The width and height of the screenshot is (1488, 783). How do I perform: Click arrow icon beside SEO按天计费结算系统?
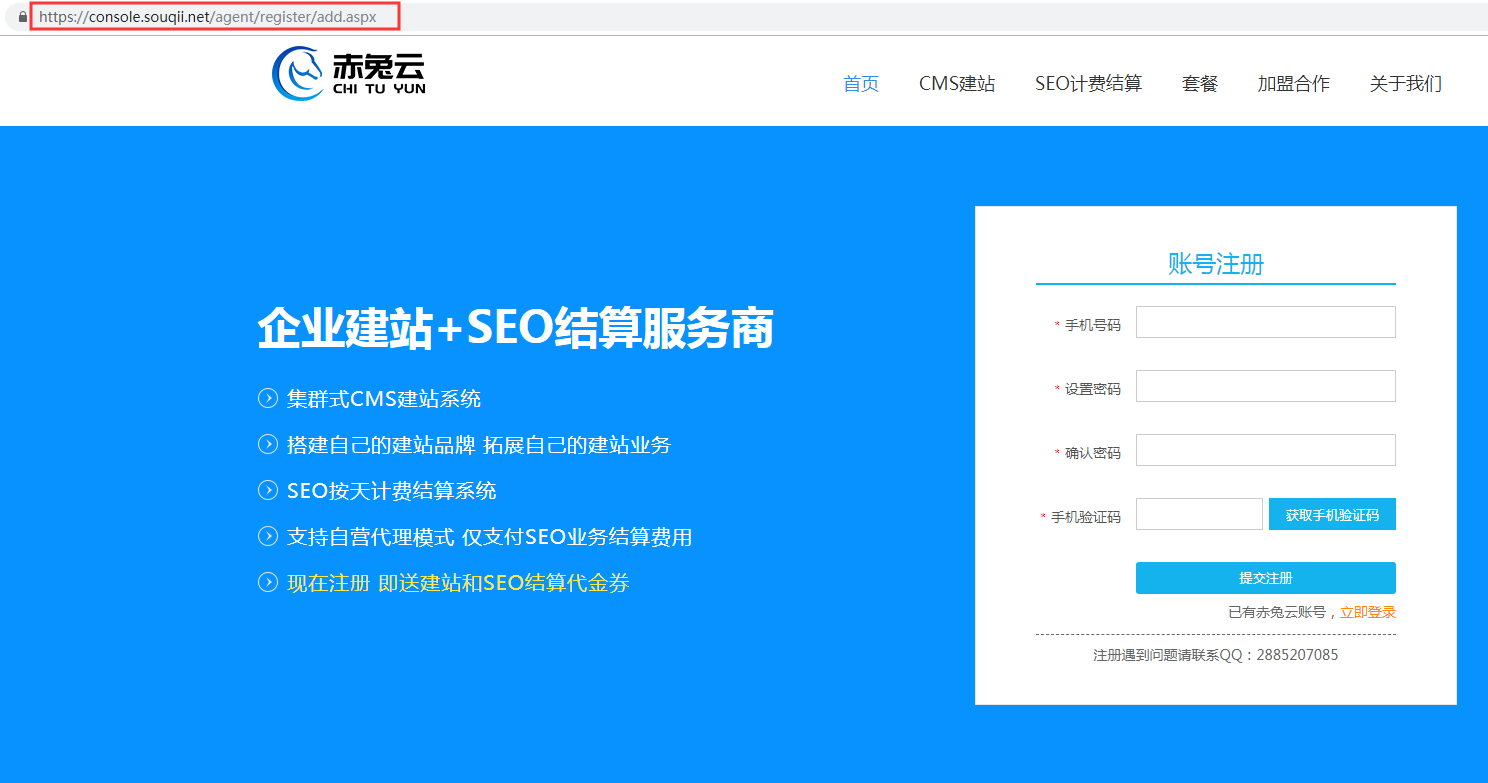tap(268, 490)
